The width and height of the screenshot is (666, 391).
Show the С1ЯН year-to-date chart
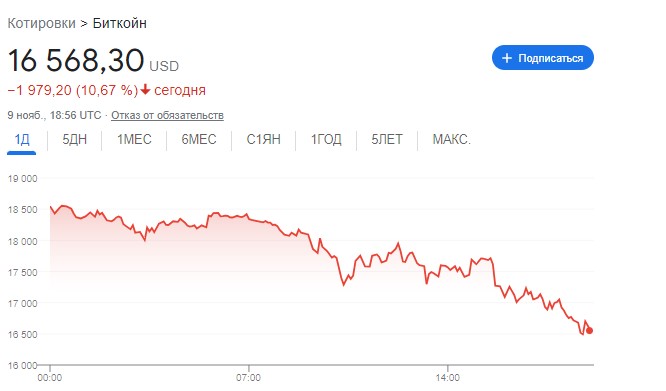263,139
